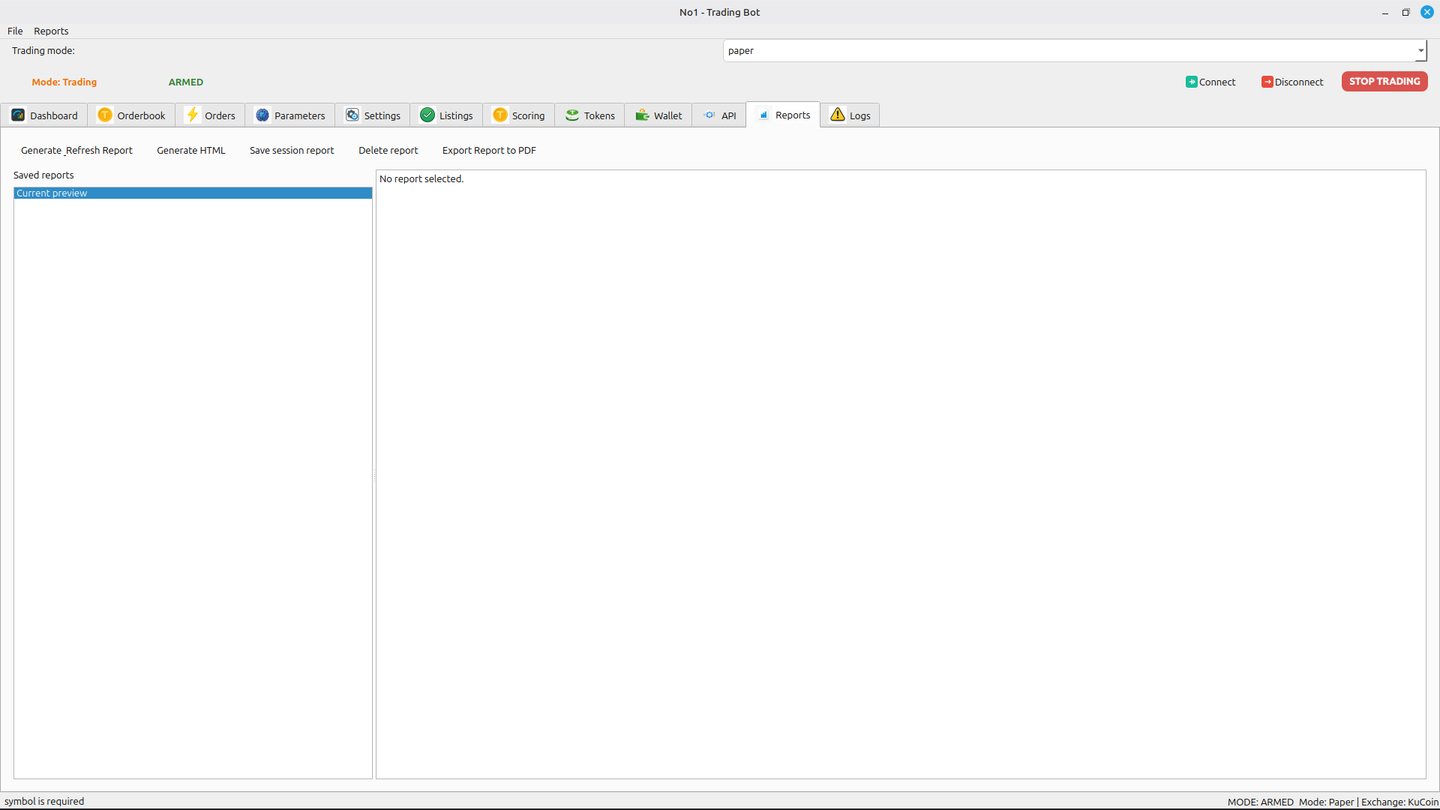Switch to the Orders tab
Screen dimensions: 1440x810
[210, 115]
